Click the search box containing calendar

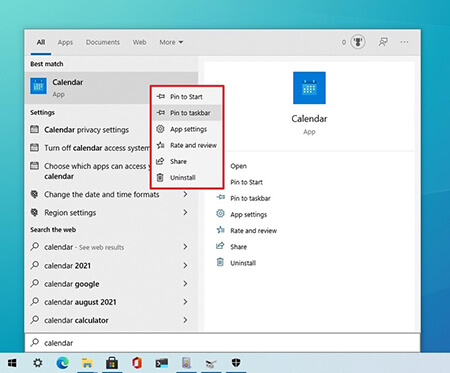[222, 343]
